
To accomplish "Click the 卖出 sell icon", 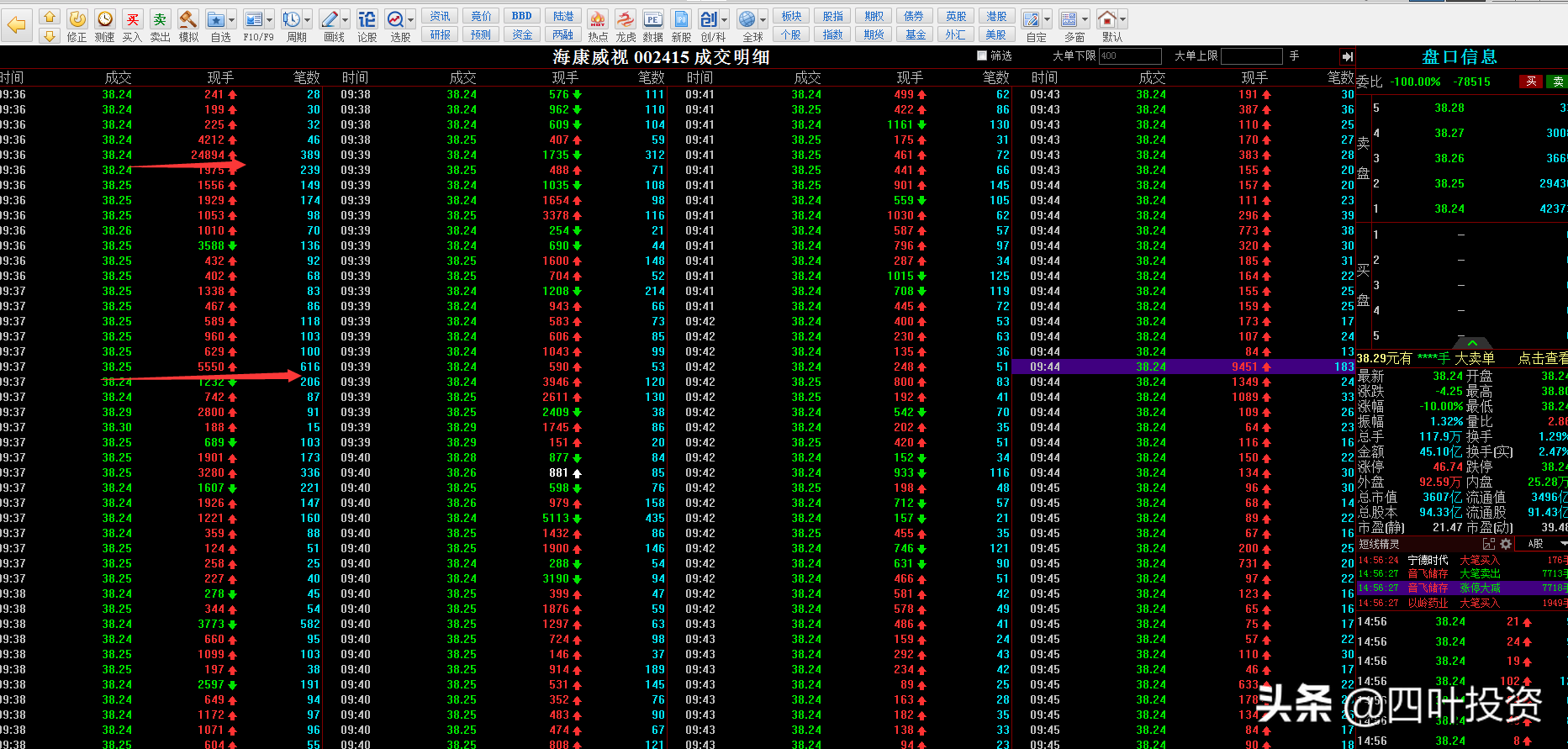I will coord(160,26).
